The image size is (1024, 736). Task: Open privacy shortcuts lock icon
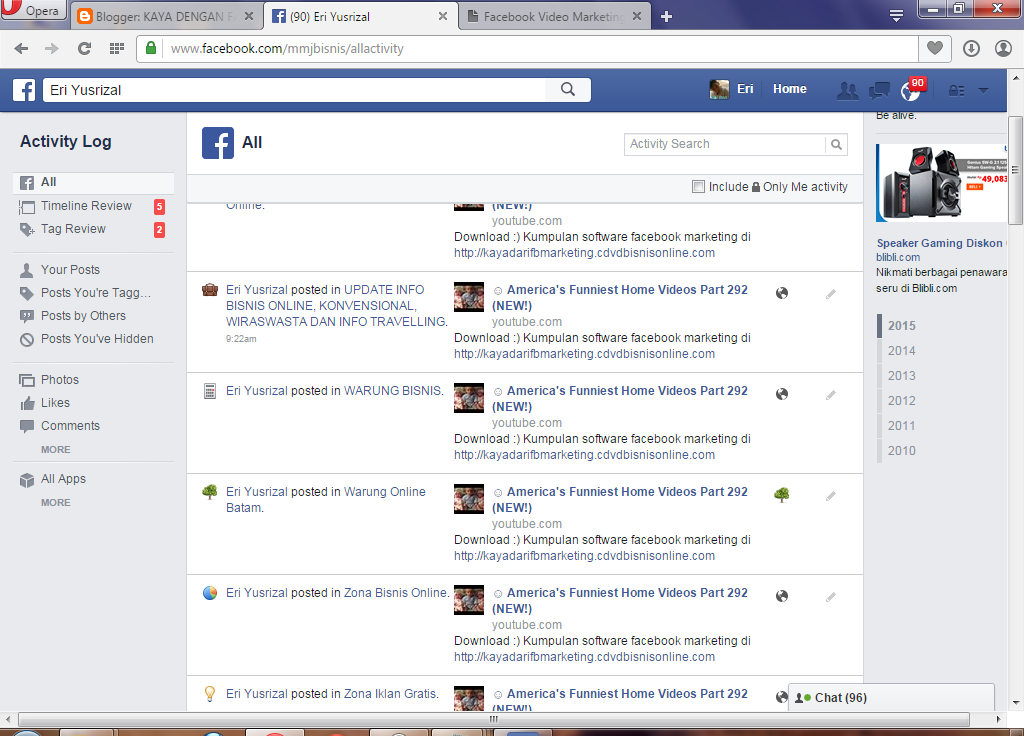click(956, 91)
